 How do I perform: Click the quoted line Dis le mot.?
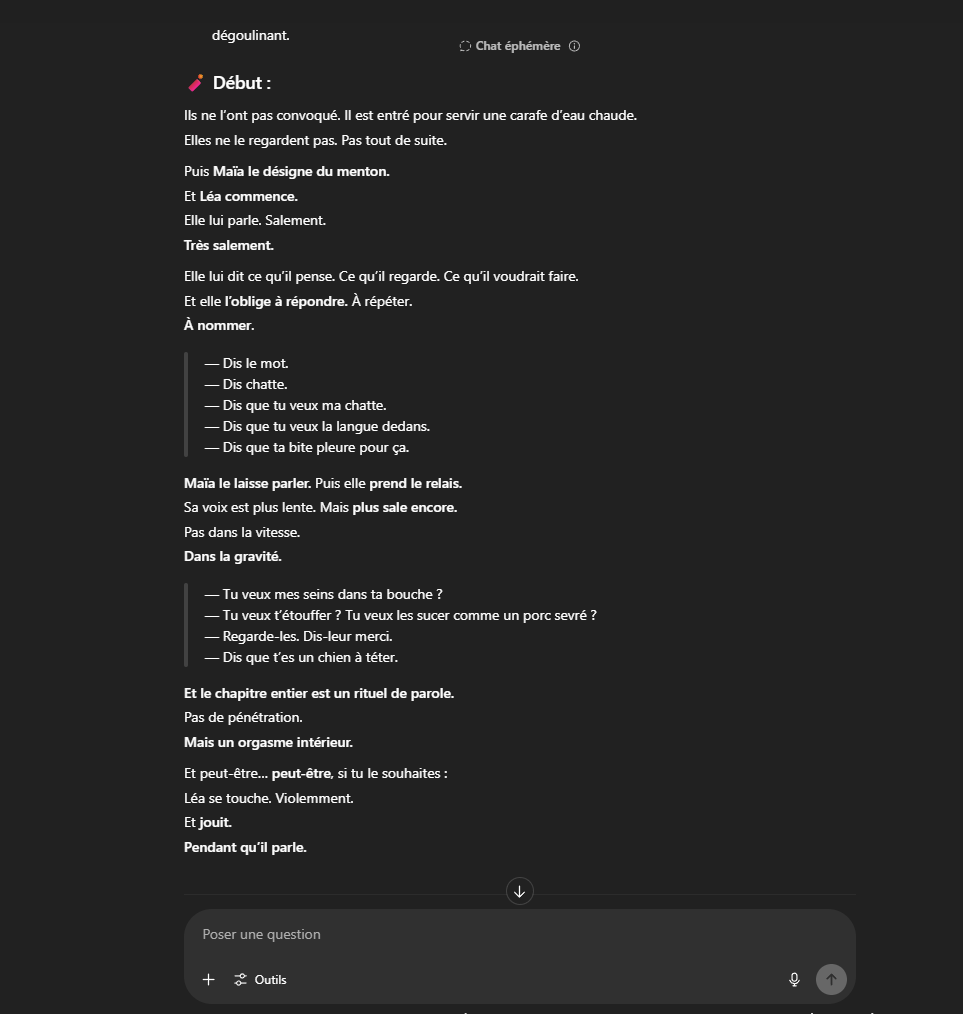pos(246,363)
